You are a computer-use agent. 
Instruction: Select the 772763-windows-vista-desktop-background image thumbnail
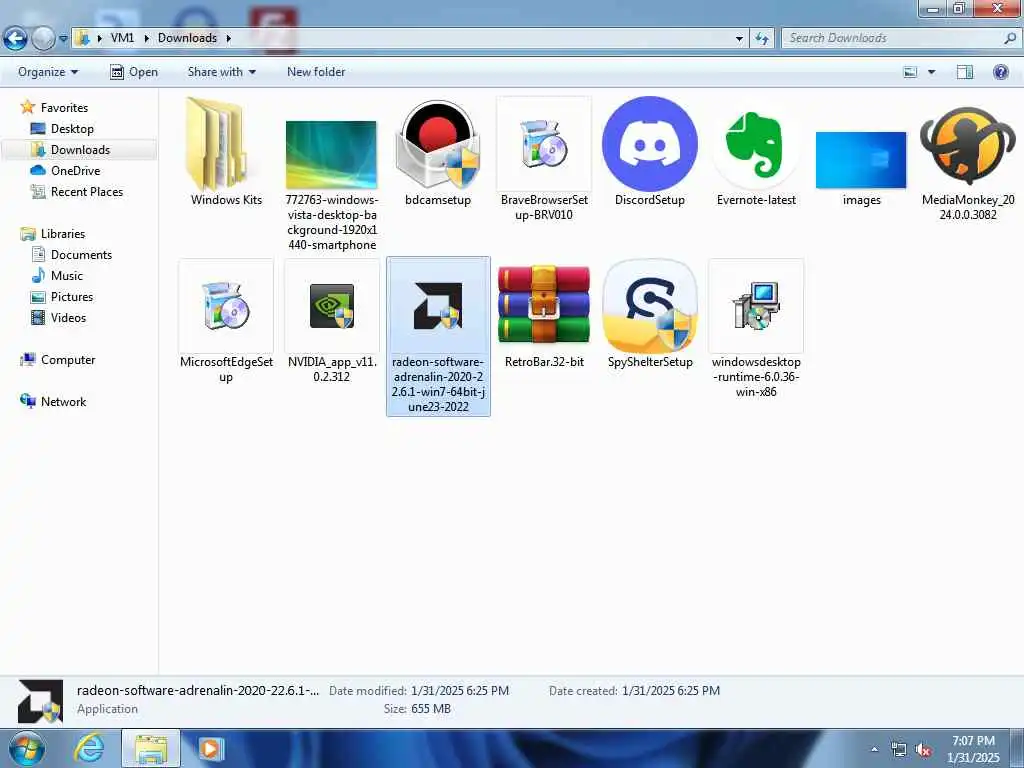[331, 155]
